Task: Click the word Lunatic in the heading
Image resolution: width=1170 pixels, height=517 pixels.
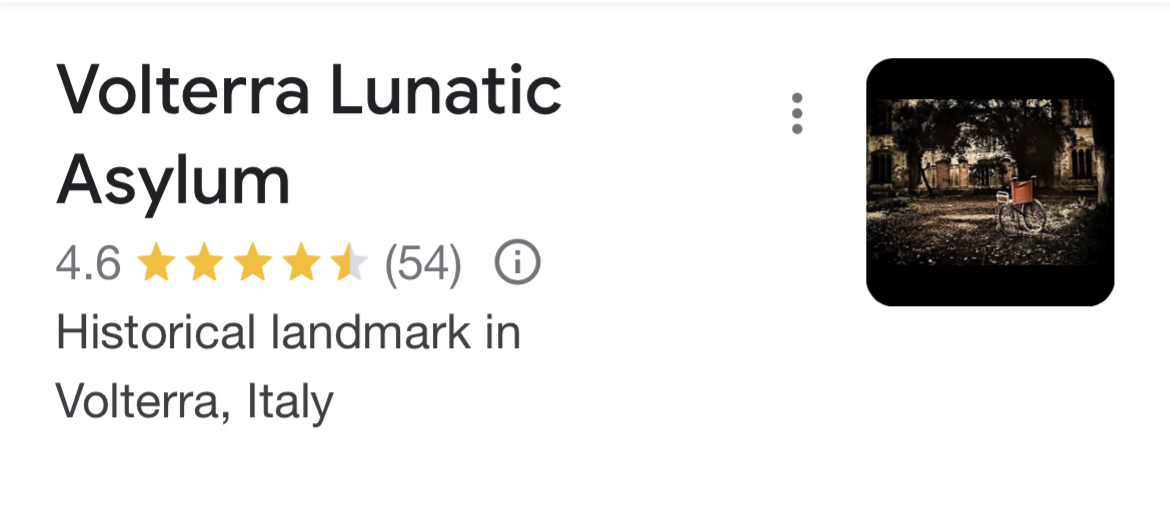Action: pyautogui.click(x=445, y=89)
